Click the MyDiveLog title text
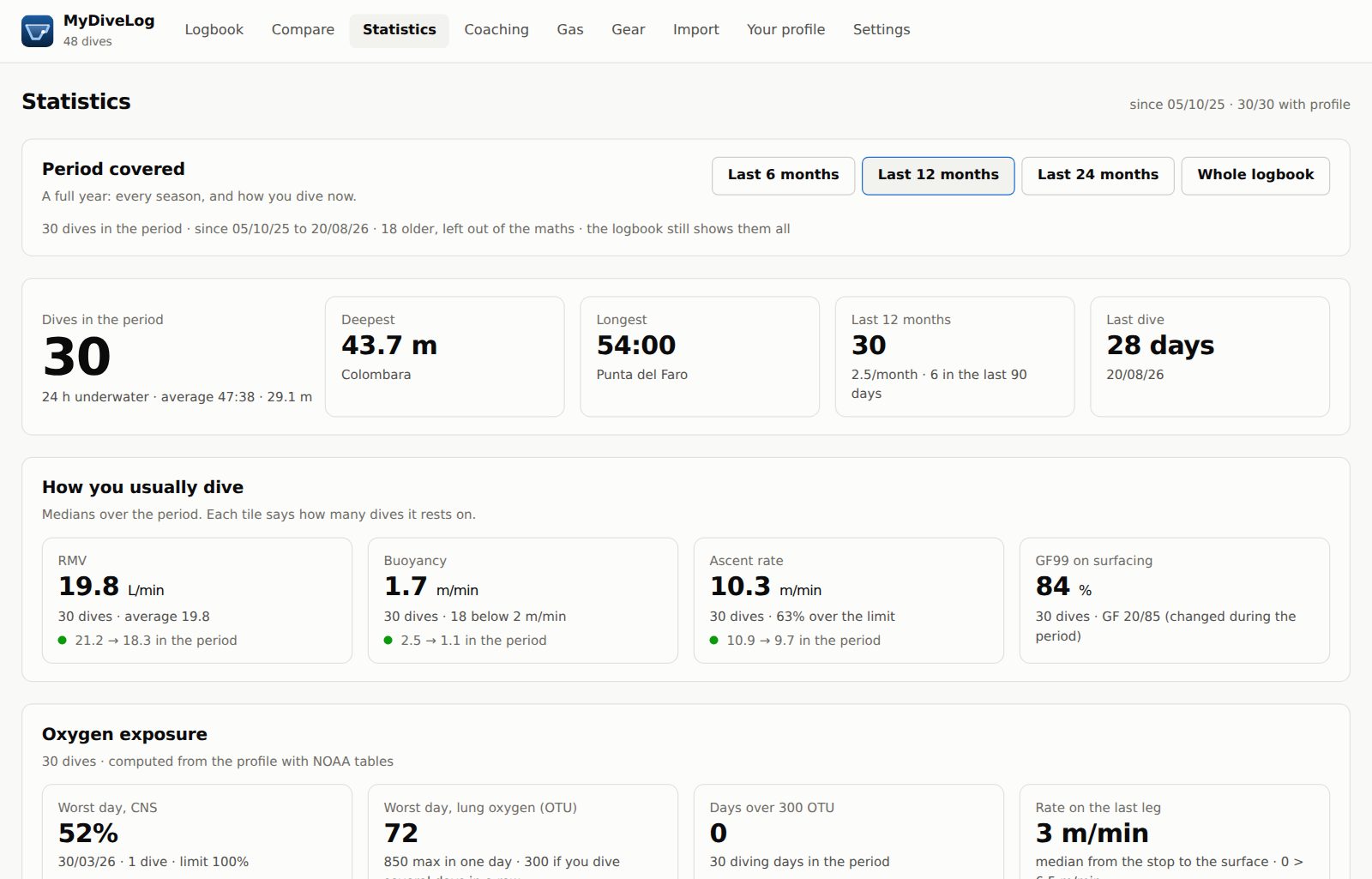This screenshot has height=879, width=1372. click(109, 21)
